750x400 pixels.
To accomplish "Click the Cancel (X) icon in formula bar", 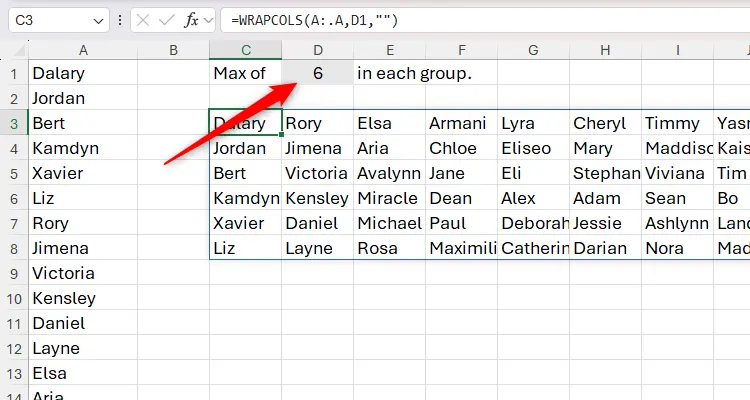I will coord(143,20).
